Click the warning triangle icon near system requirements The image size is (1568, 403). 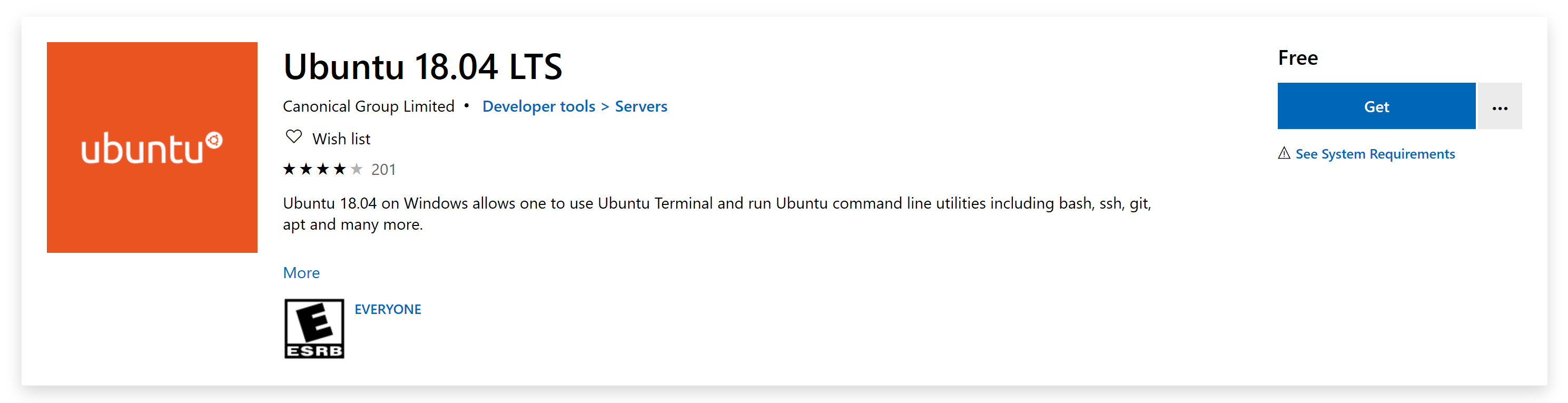click(1284, 154)
